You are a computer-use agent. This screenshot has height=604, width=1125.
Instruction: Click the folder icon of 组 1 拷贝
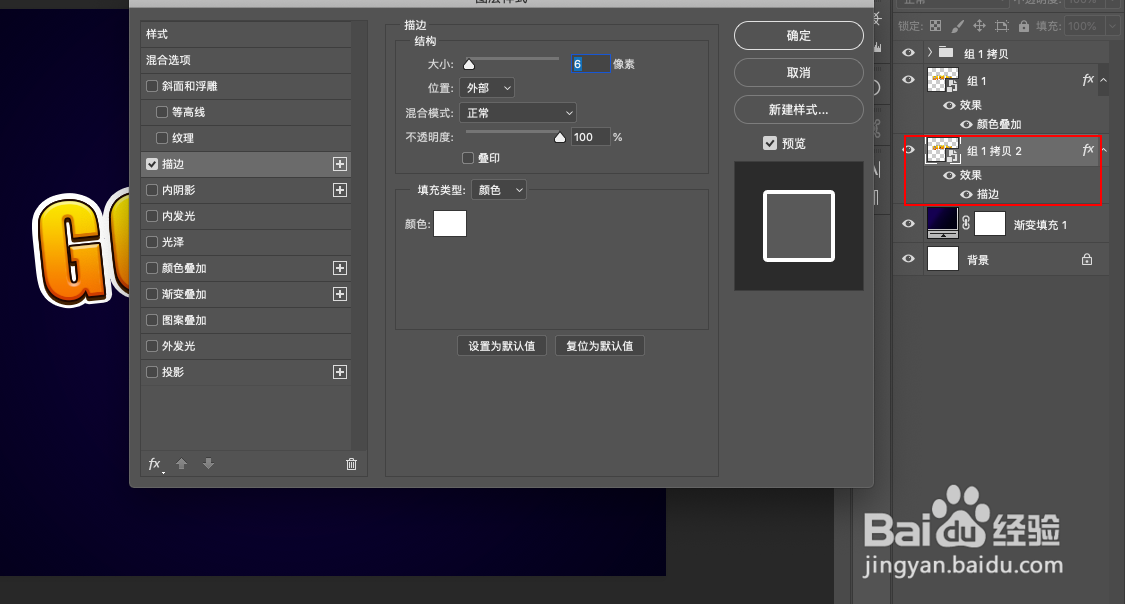(946, 52)
